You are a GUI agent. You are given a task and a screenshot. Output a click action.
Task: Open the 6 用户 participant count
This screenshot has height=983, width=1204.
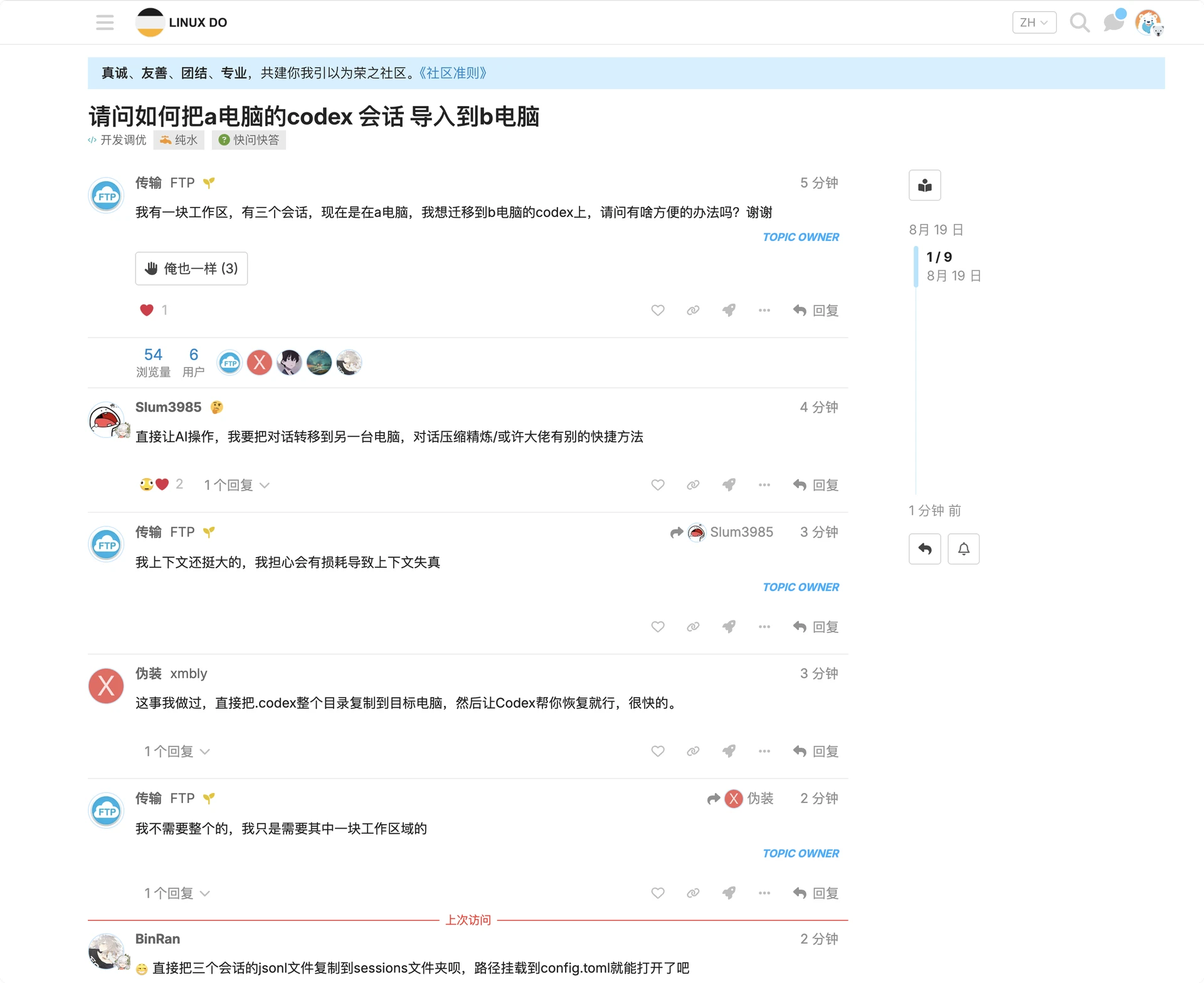point(194,363)
